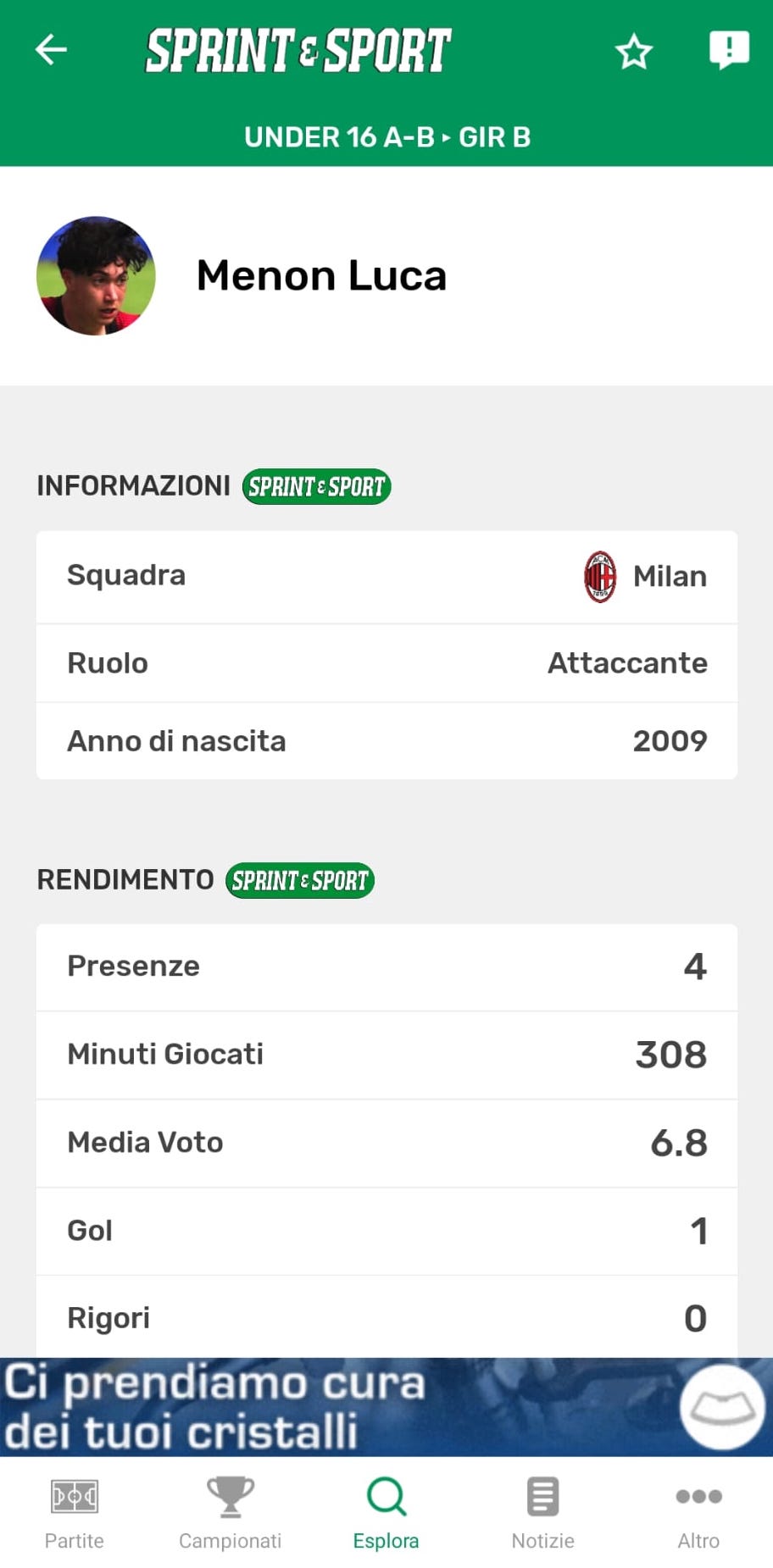Open Campionati trophy icon

230,1497
